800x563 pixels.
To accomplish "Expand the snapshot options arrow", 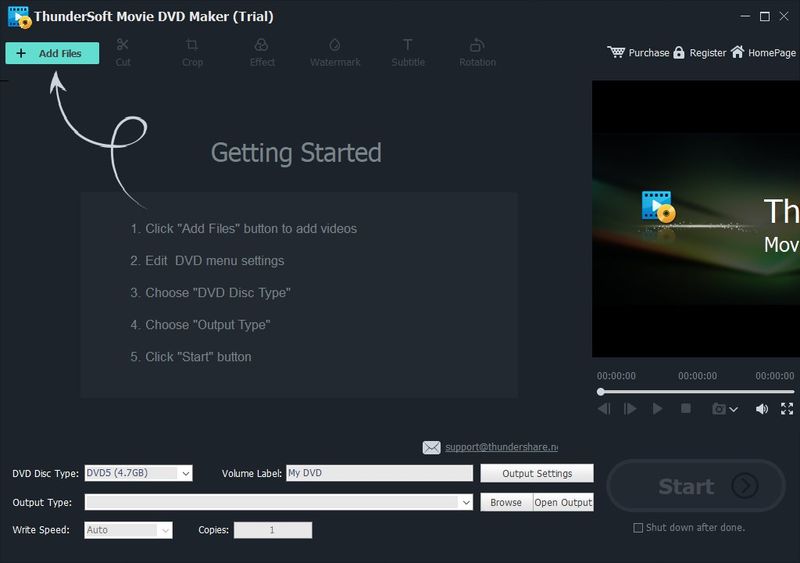I will click(734, 409).
